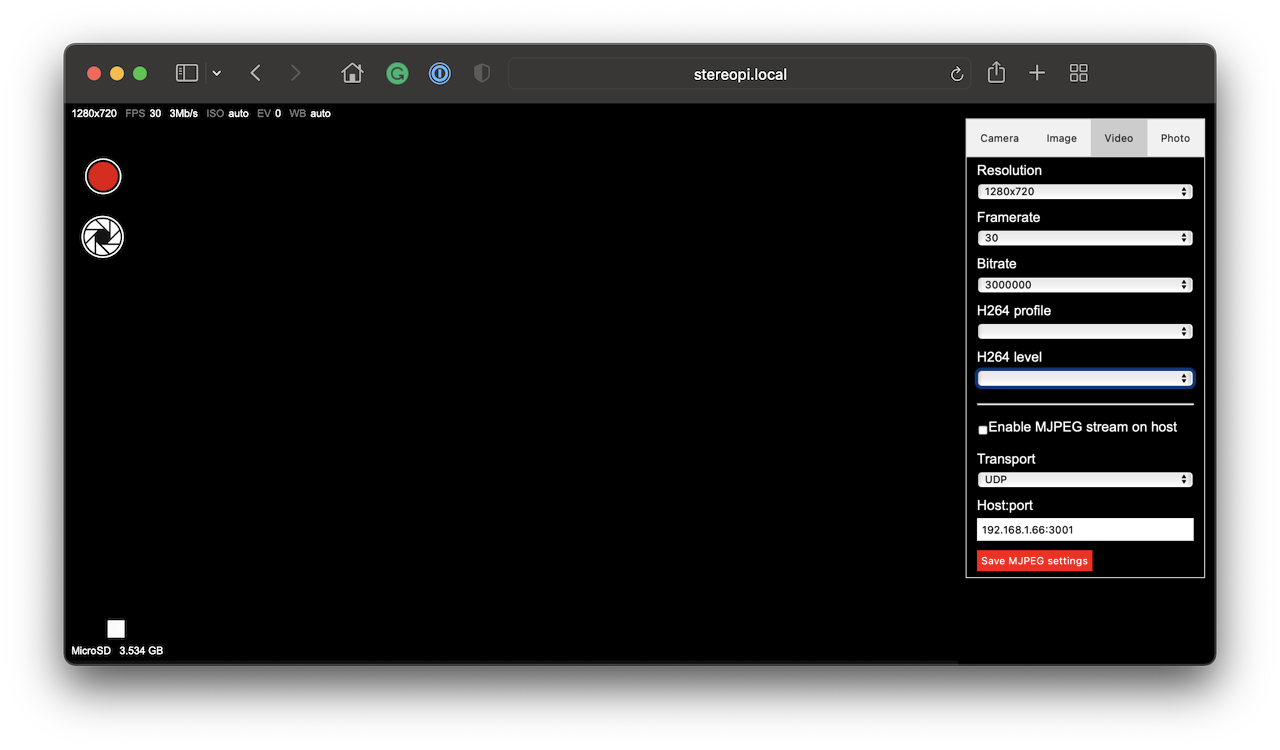This screenshot has width=1280, height=750.
Task: Click the camera shutter photo icon
Action: tap(103, 237)
